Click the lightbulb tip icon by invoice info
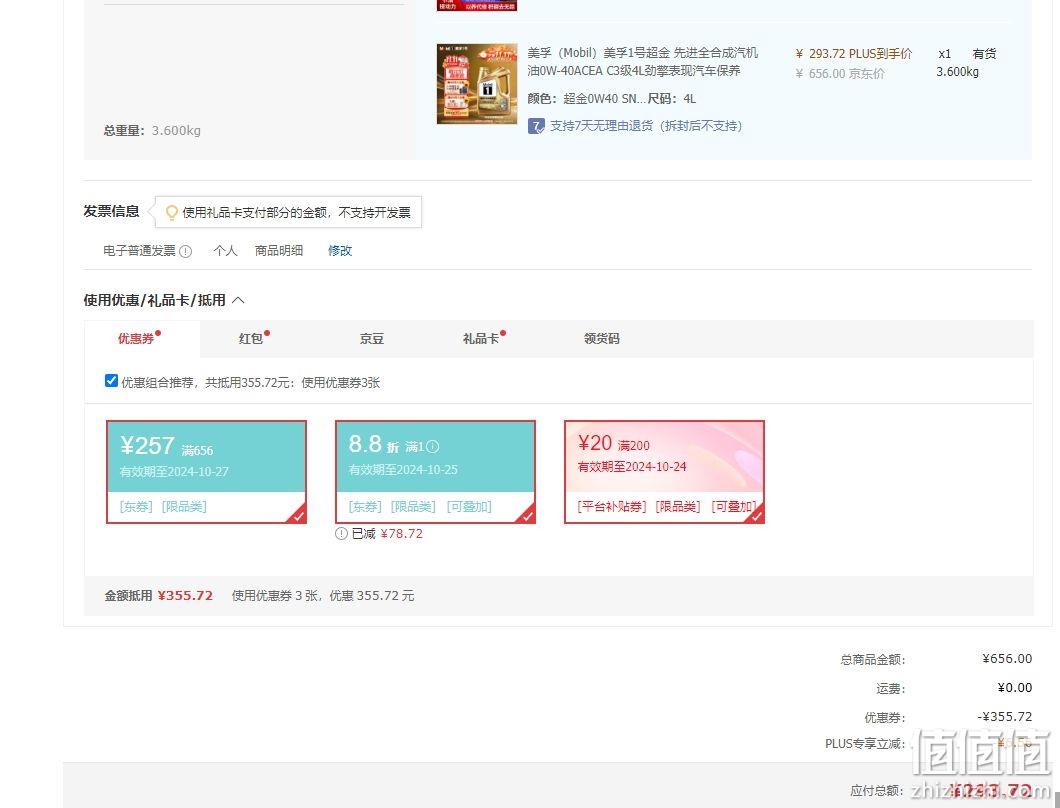Screen dimensions: 1060x808 (x=172, y=212)
